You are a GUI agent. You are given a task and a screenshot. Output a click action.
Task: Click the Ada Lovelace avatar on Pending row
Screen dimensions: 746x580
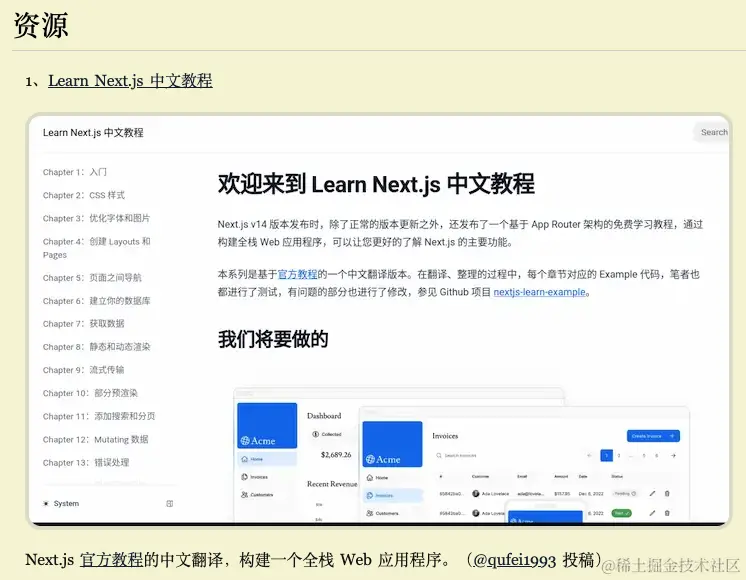(x=475, y=493)
